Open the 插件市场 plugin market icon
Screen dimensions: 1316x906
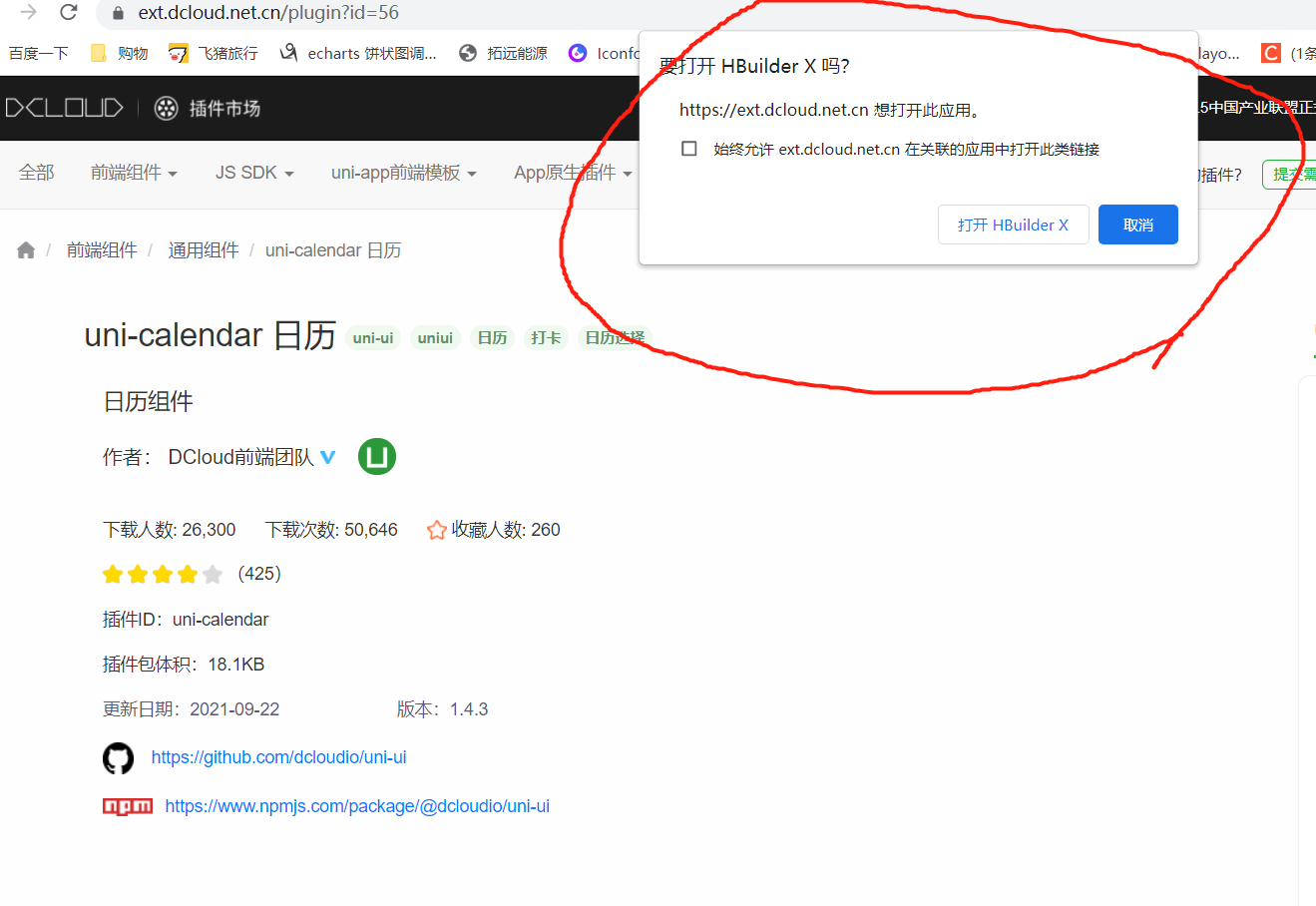(165, 108)
